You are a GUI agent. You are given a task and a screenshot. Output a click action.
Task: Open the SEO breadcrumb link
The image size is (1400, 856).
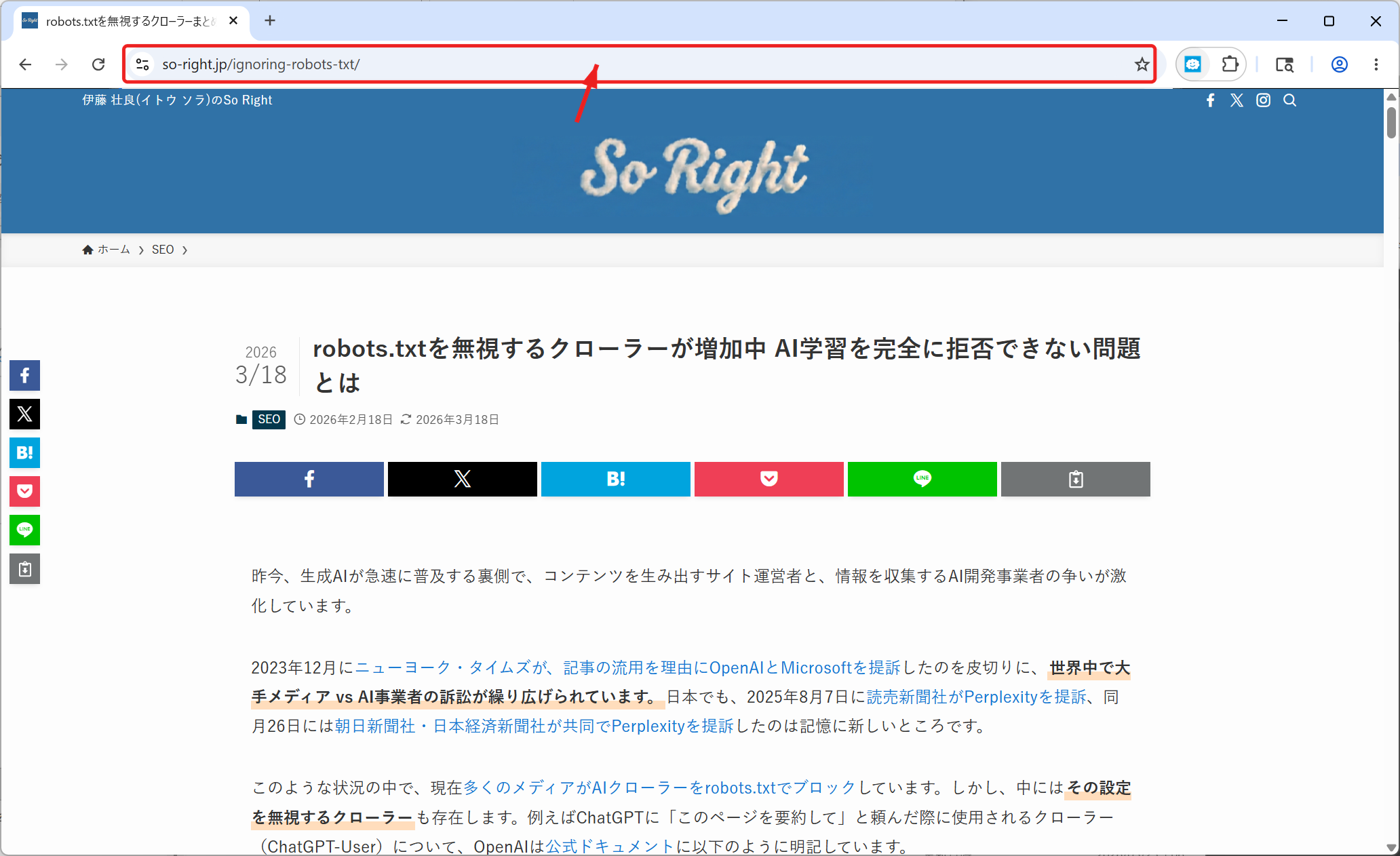(x=163, y=250)
